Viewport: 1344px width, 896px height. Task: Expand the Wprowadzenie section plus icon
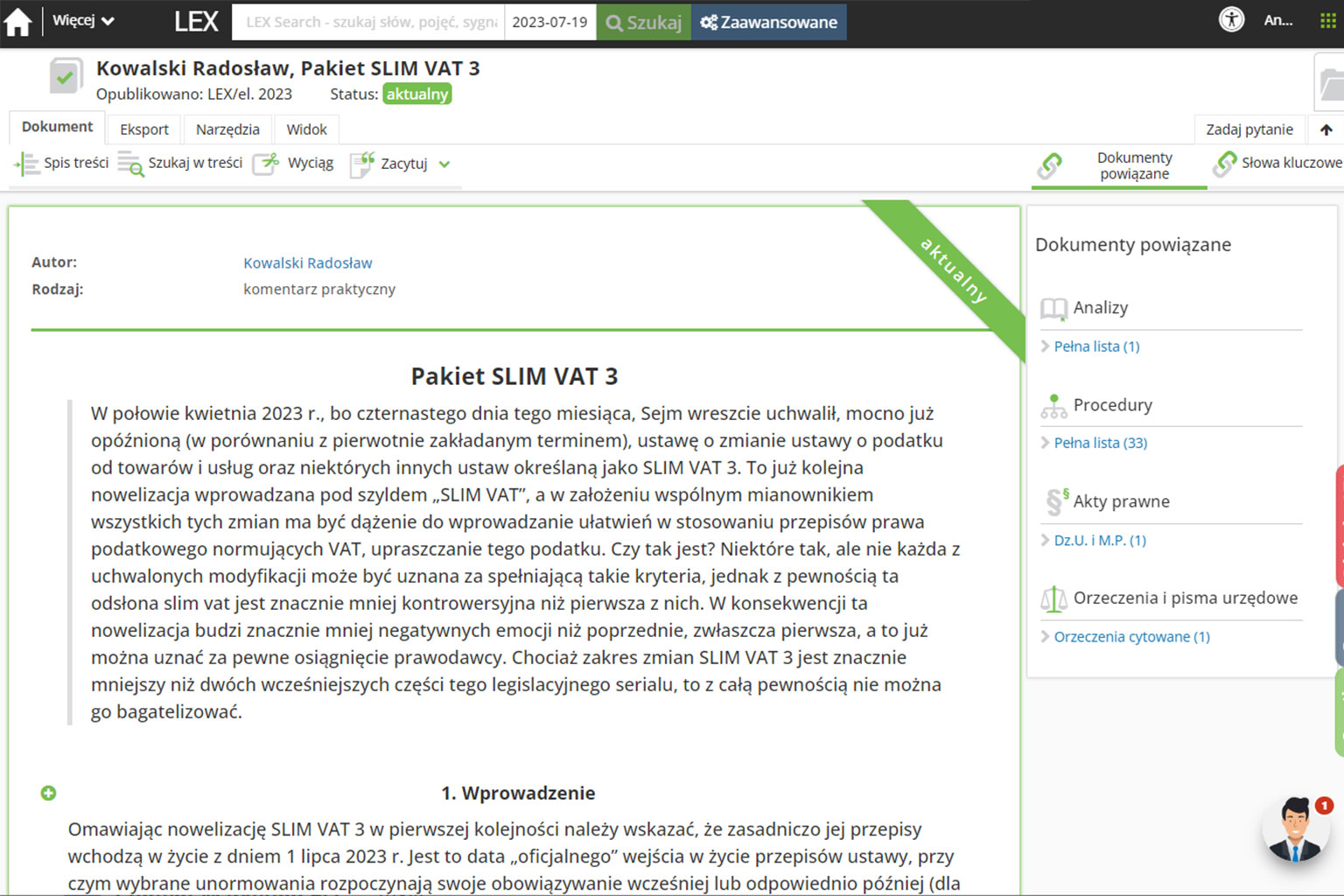pos(49,793)
